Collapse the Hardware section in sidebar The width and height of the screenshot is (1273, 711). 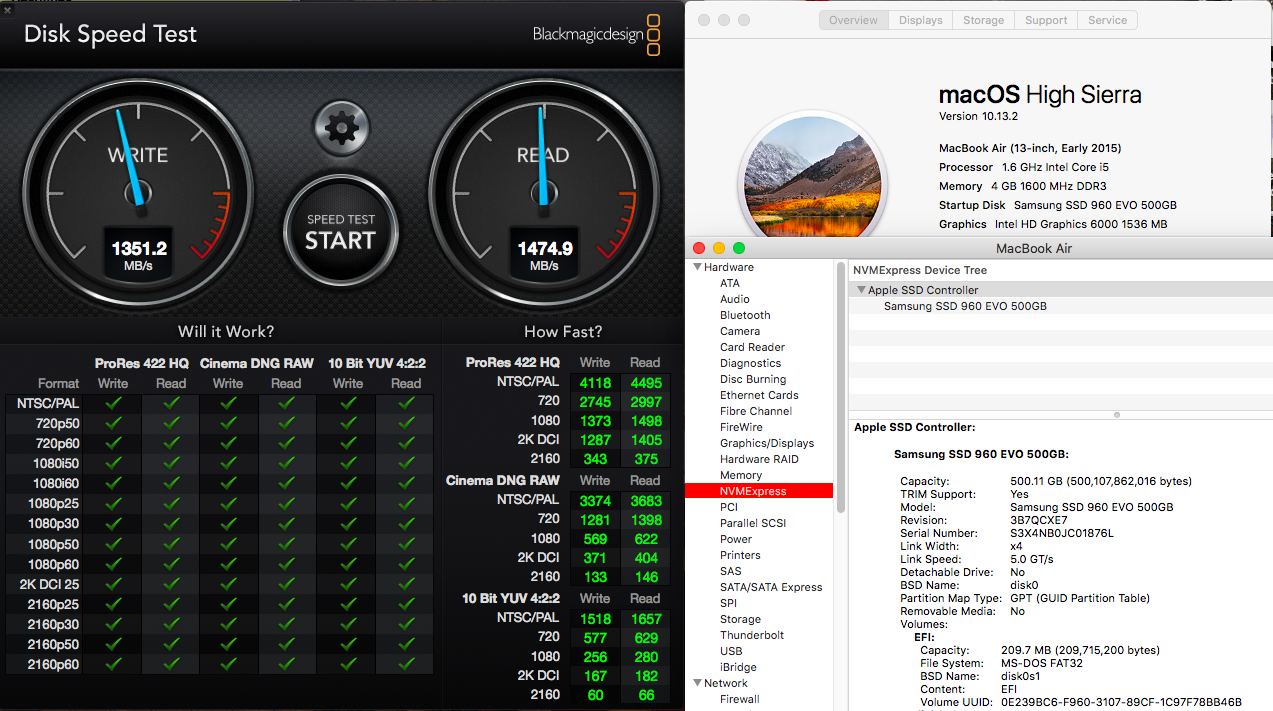pyautogui.click(x=697, y=267)
